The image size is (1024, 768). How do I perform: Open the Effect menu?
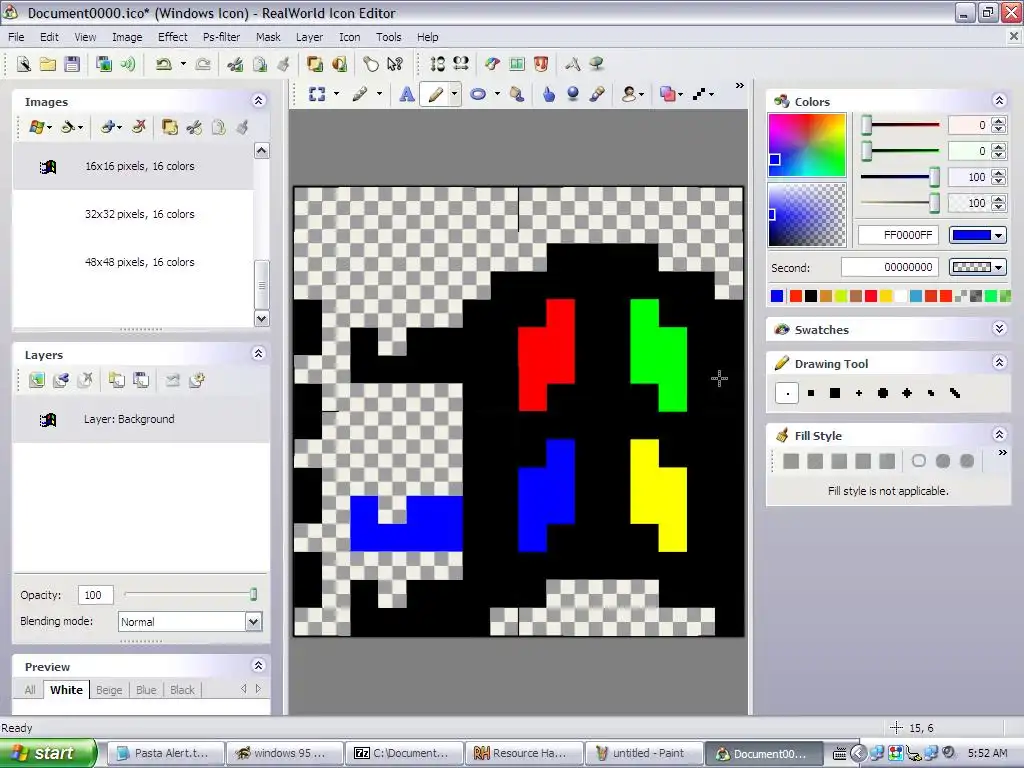coord(172,37)
